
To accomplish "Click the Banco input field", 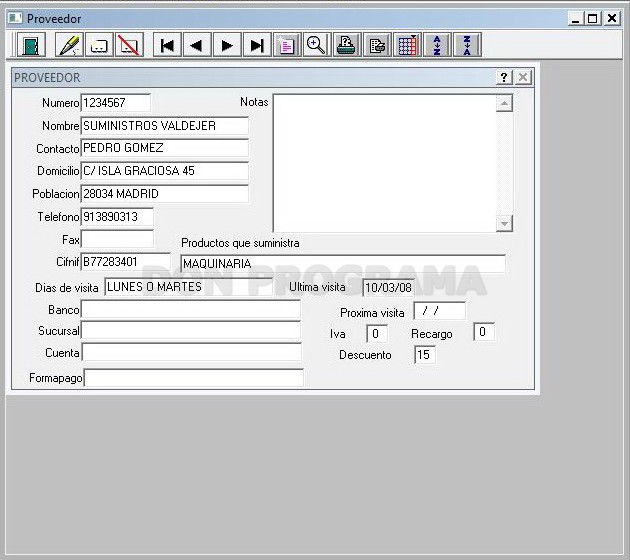I will 190,309.
